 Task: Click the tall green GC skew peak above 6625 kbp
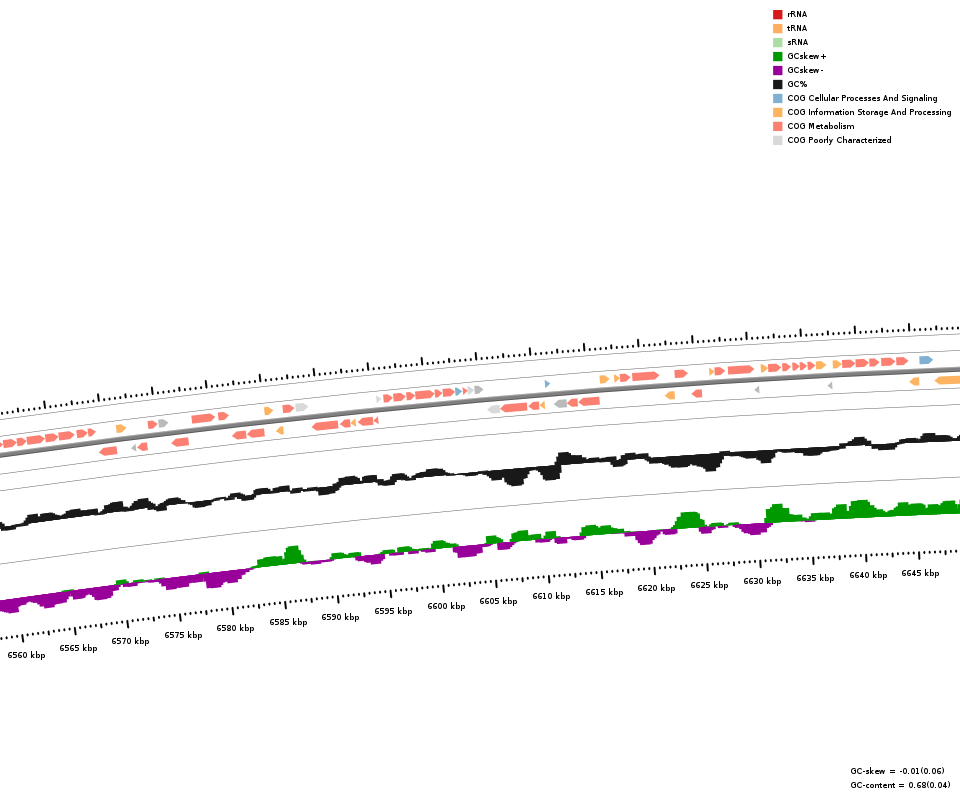(x=689, y=519)
